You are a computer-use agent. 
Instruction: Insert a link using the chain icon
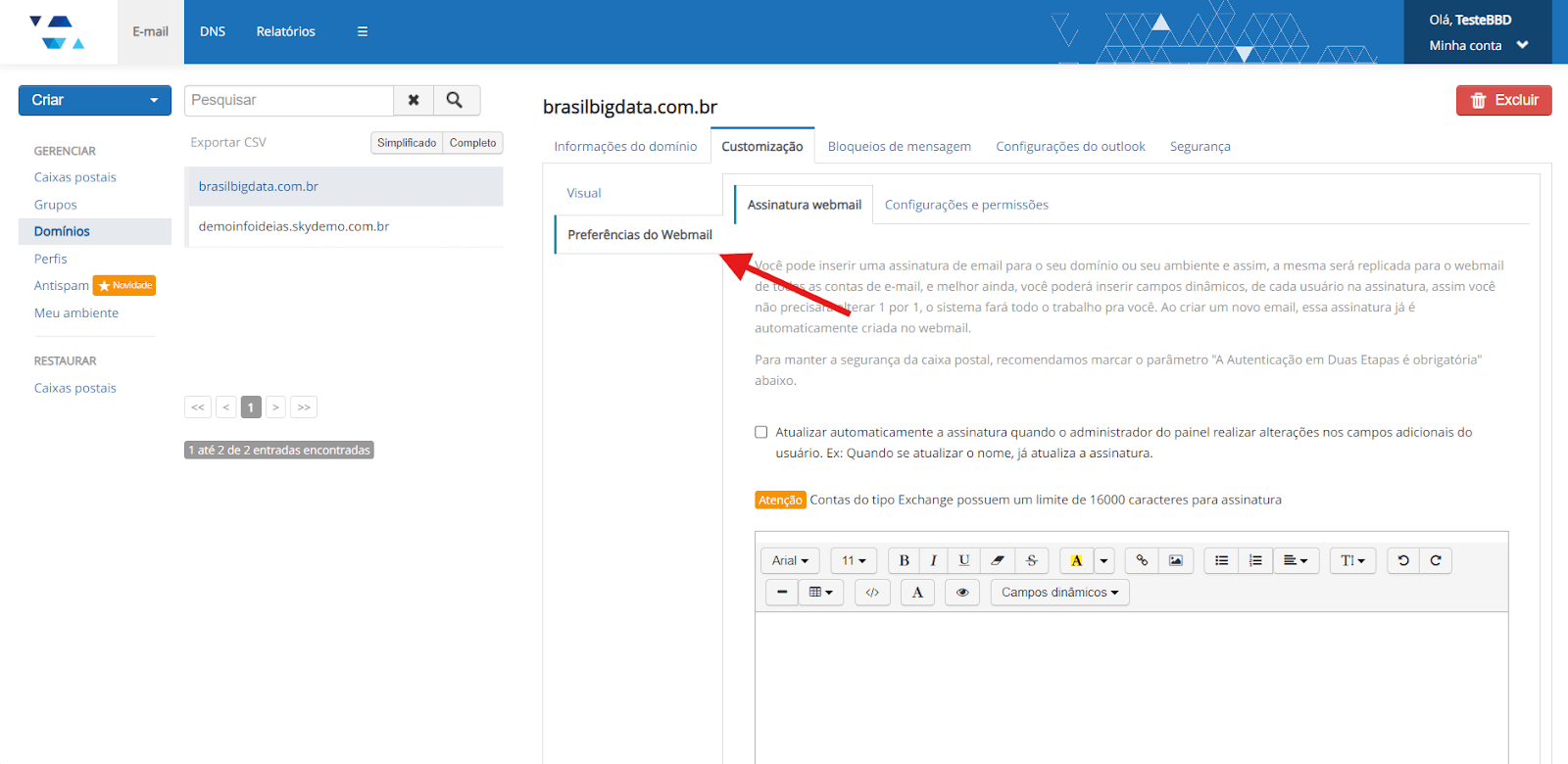1142,560
